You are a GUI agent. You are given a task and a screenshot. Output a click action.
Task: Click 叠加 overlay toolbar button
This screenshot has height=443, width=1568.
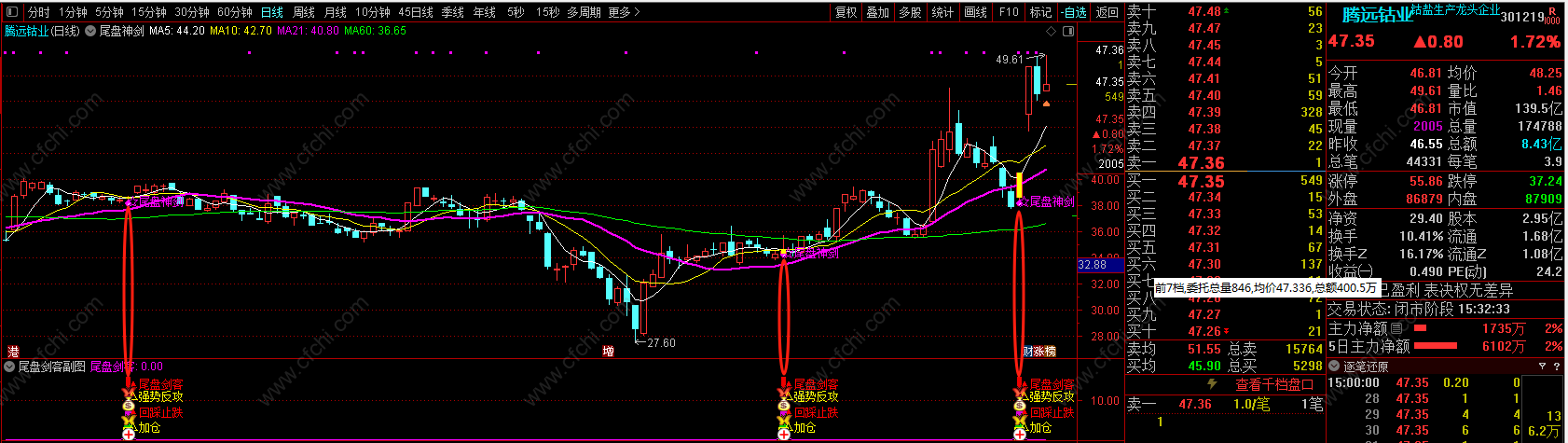(x=878, y=12)
